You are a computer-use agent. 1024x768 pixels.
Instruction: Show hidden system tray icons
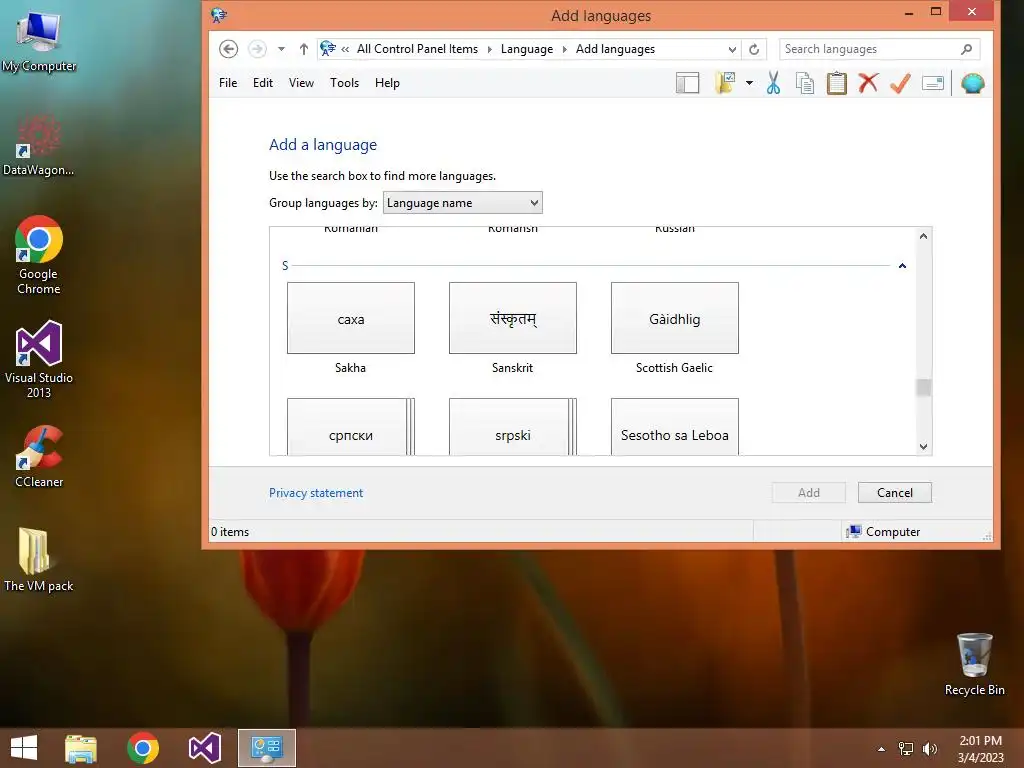[881, 749]
